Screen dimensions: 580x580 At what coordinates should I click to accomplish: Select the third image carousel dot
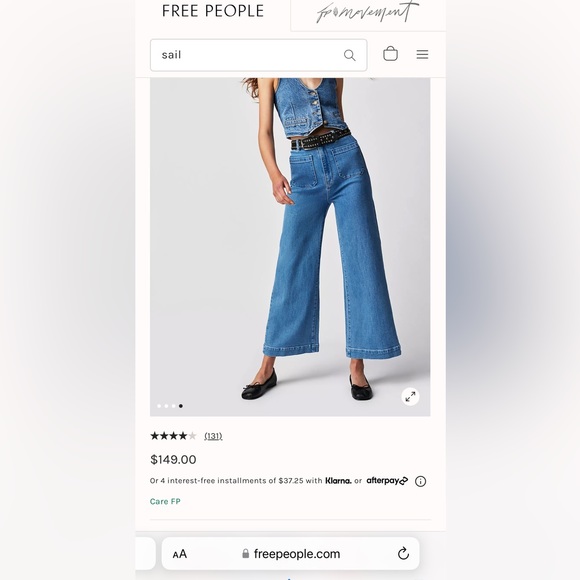(x=173, y=406)
